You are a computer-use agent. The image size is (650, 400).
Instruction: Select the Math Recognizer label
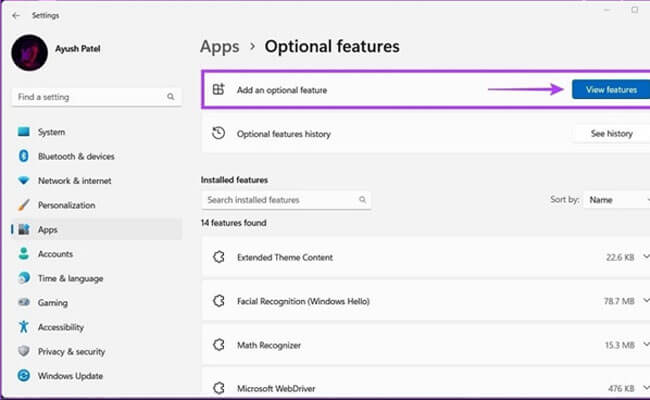pos(269,345)
